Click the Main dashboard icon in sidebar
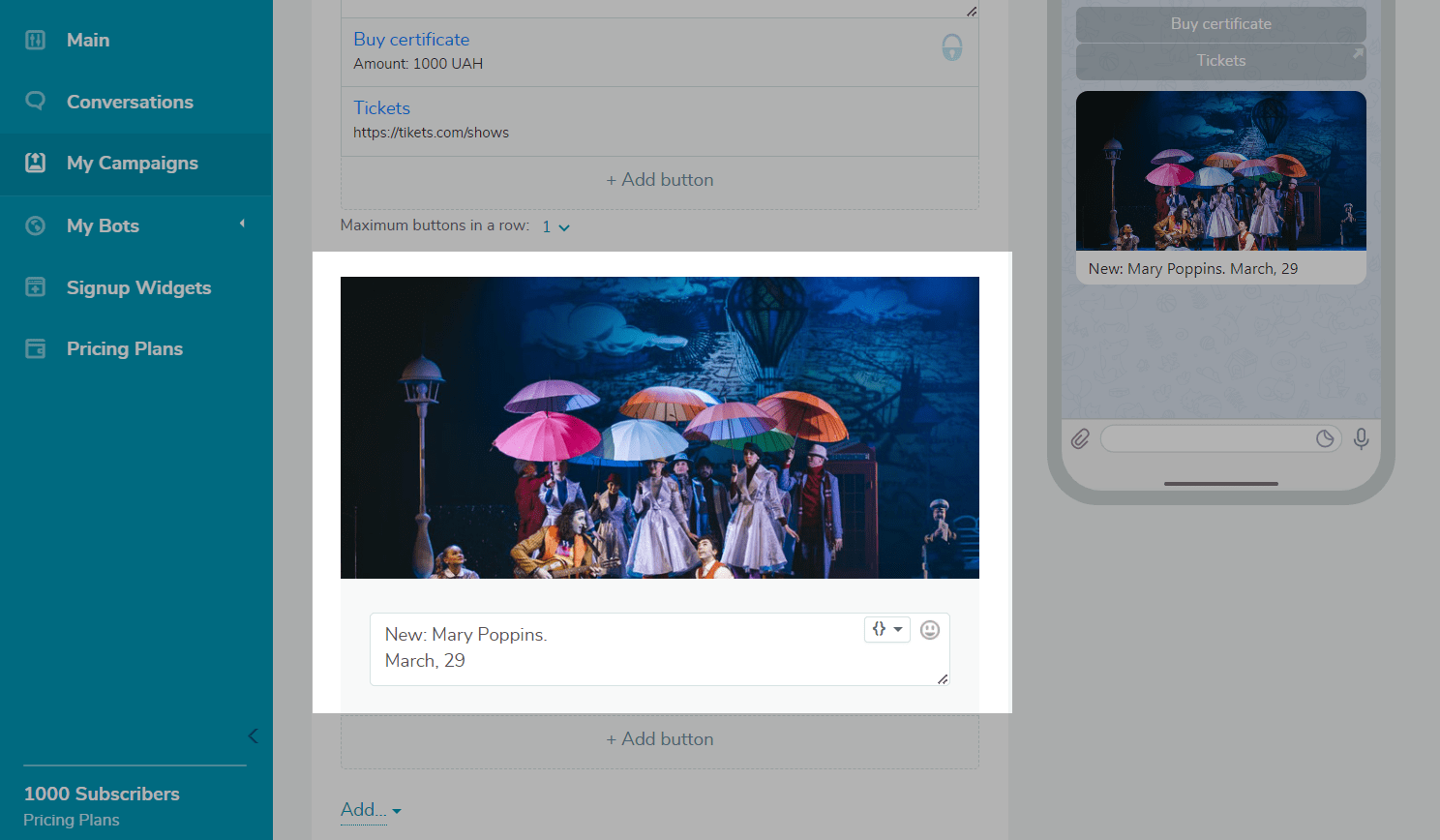Image resolution: width=1440 pixels, height=840 pixels. pyautogui.click(x=35, y=40)
